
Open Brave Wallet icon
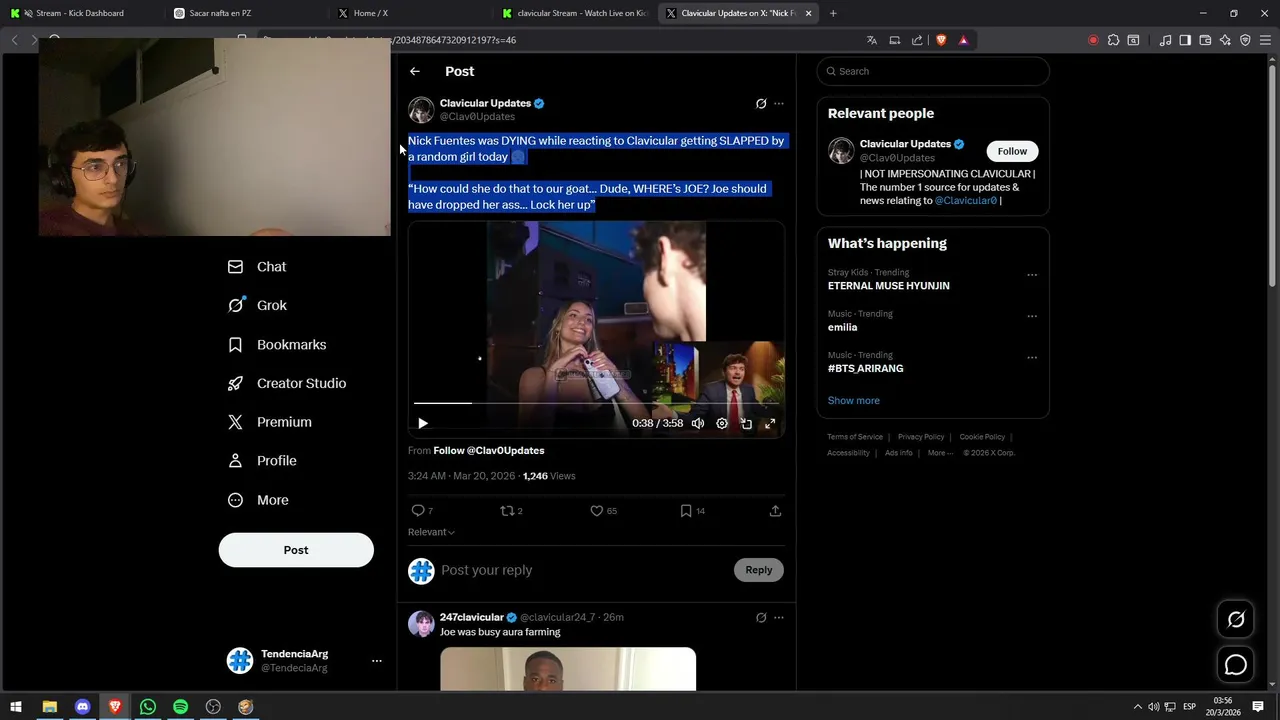[1205, 40]
